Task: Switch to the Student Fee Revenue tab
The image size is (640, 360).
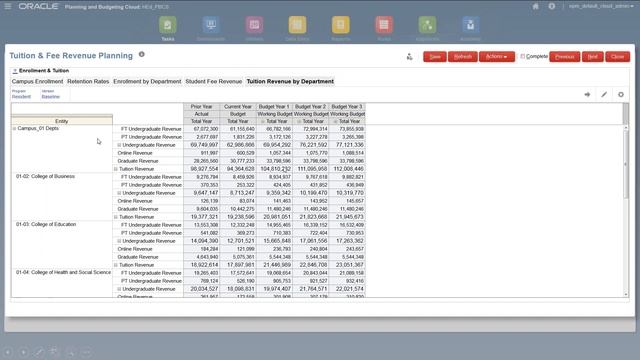Action: pyautogui.click(x=213, y=82)
